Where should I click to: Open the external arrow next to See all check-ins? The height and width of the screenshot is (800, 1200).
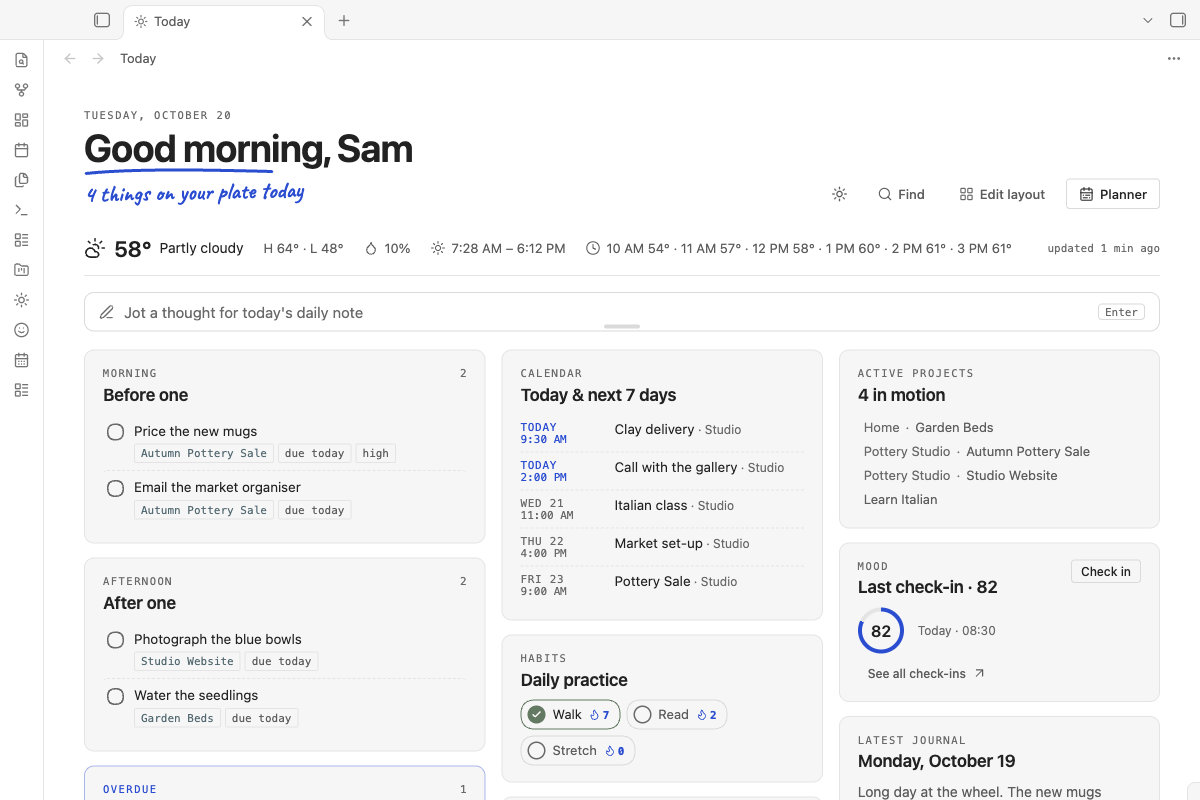coord(980,673)
